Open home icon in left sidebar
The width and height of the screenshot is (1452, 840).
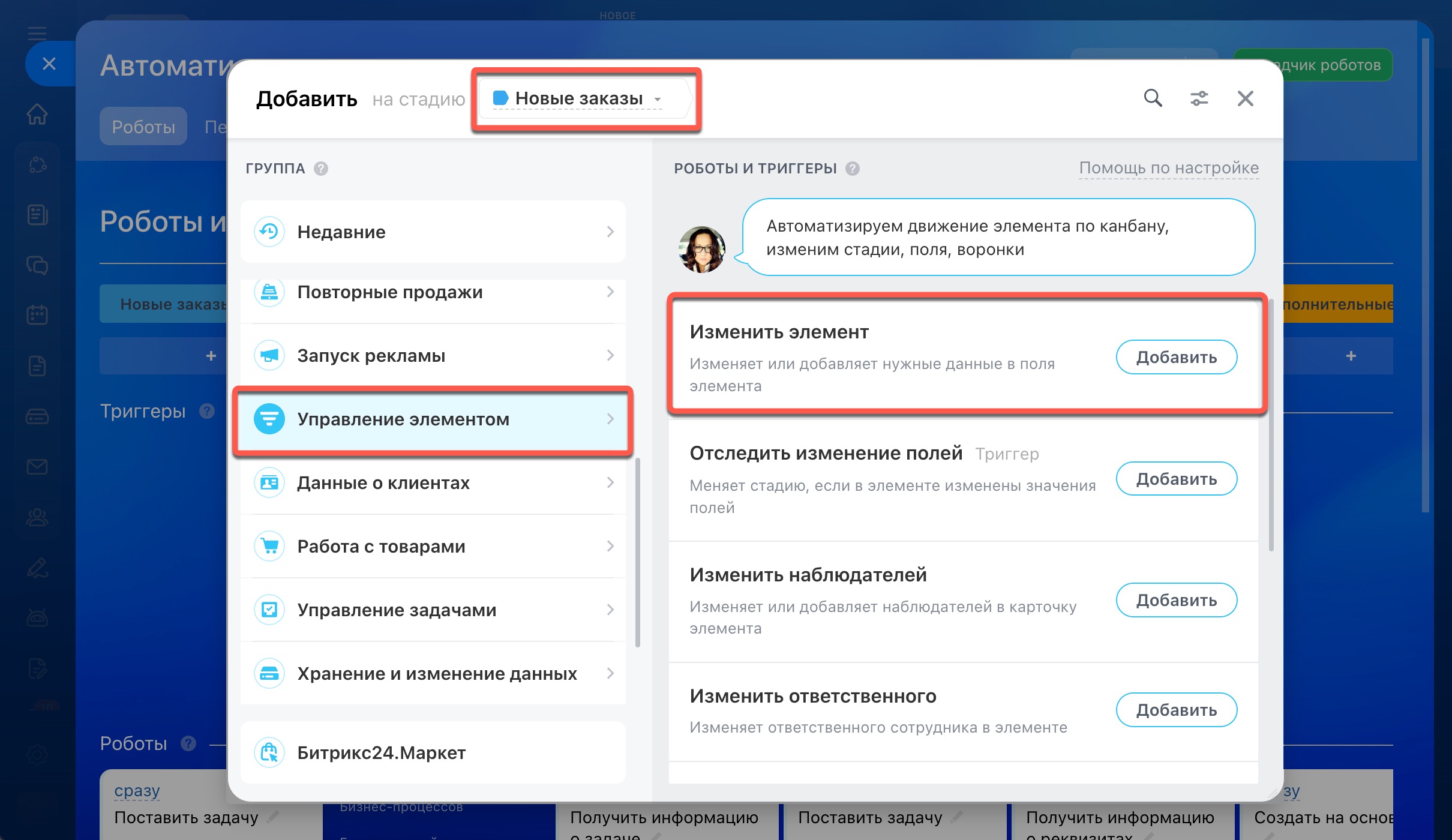pyautogui.click(x=37, y=114)
